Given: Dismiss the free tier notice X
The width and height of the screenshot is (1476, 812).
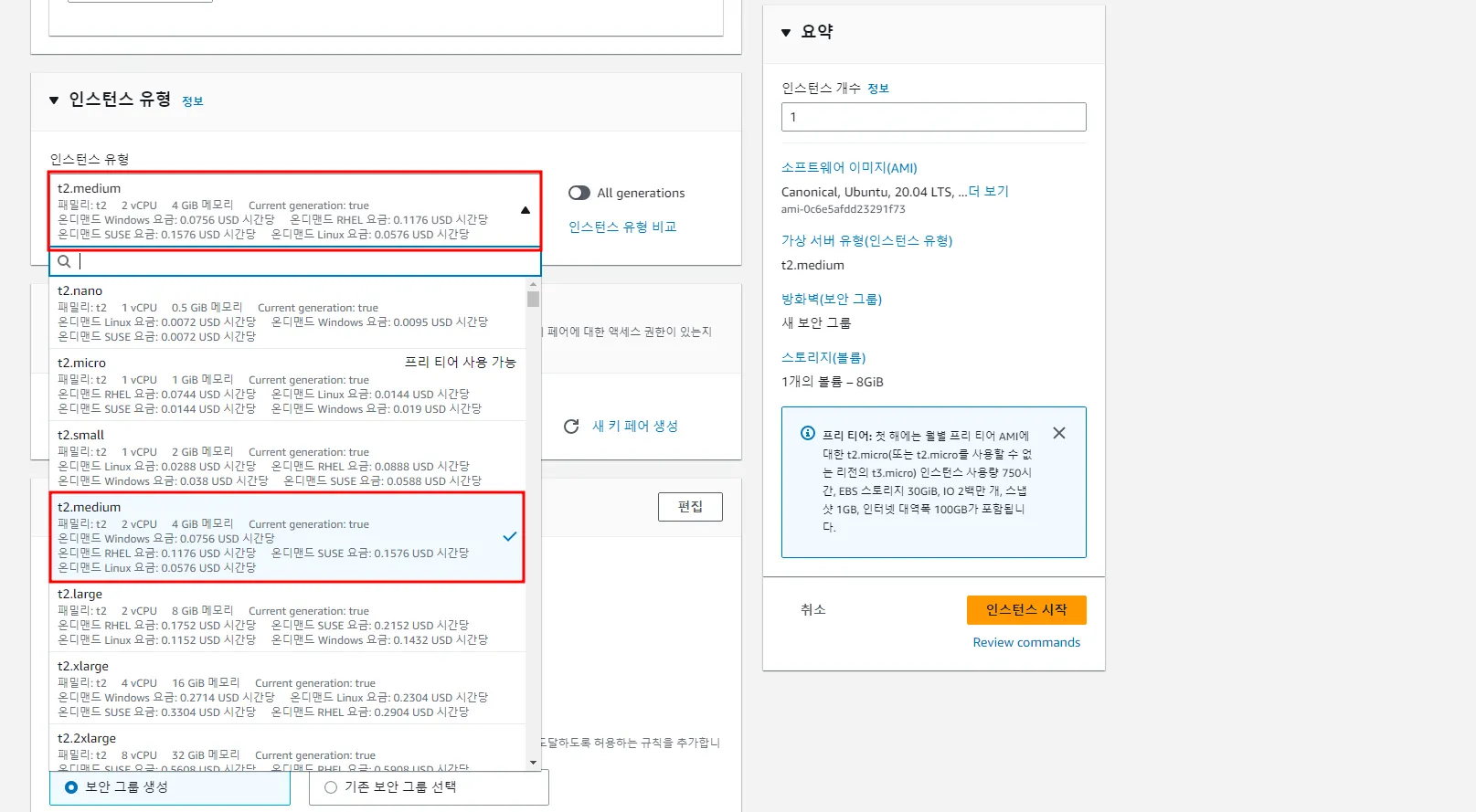Looking at the screenshot, I should [1059, 433].
